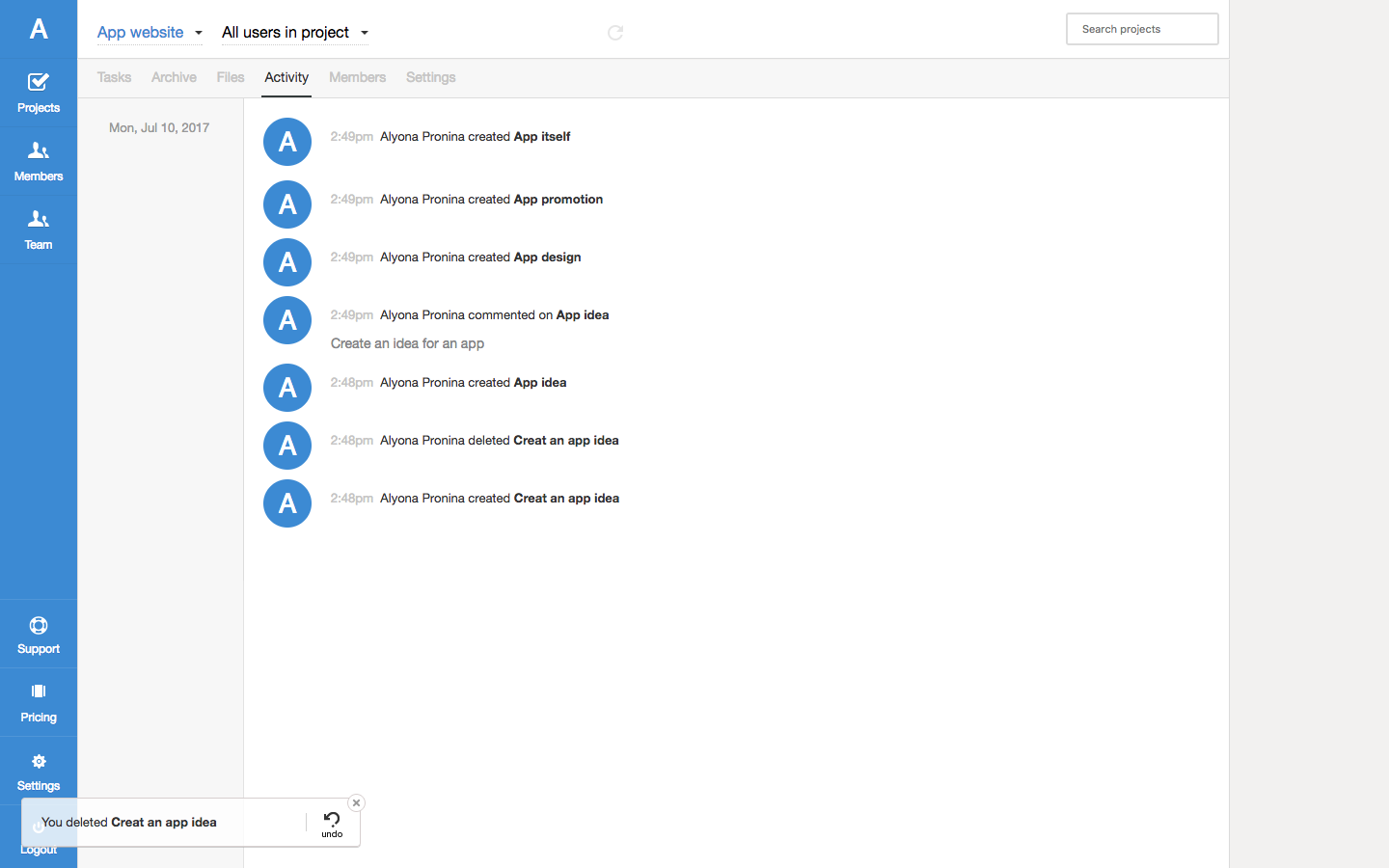Click the refresh icon in header
This screenshot has height=868, width=1389.
(x=615, y=33)
